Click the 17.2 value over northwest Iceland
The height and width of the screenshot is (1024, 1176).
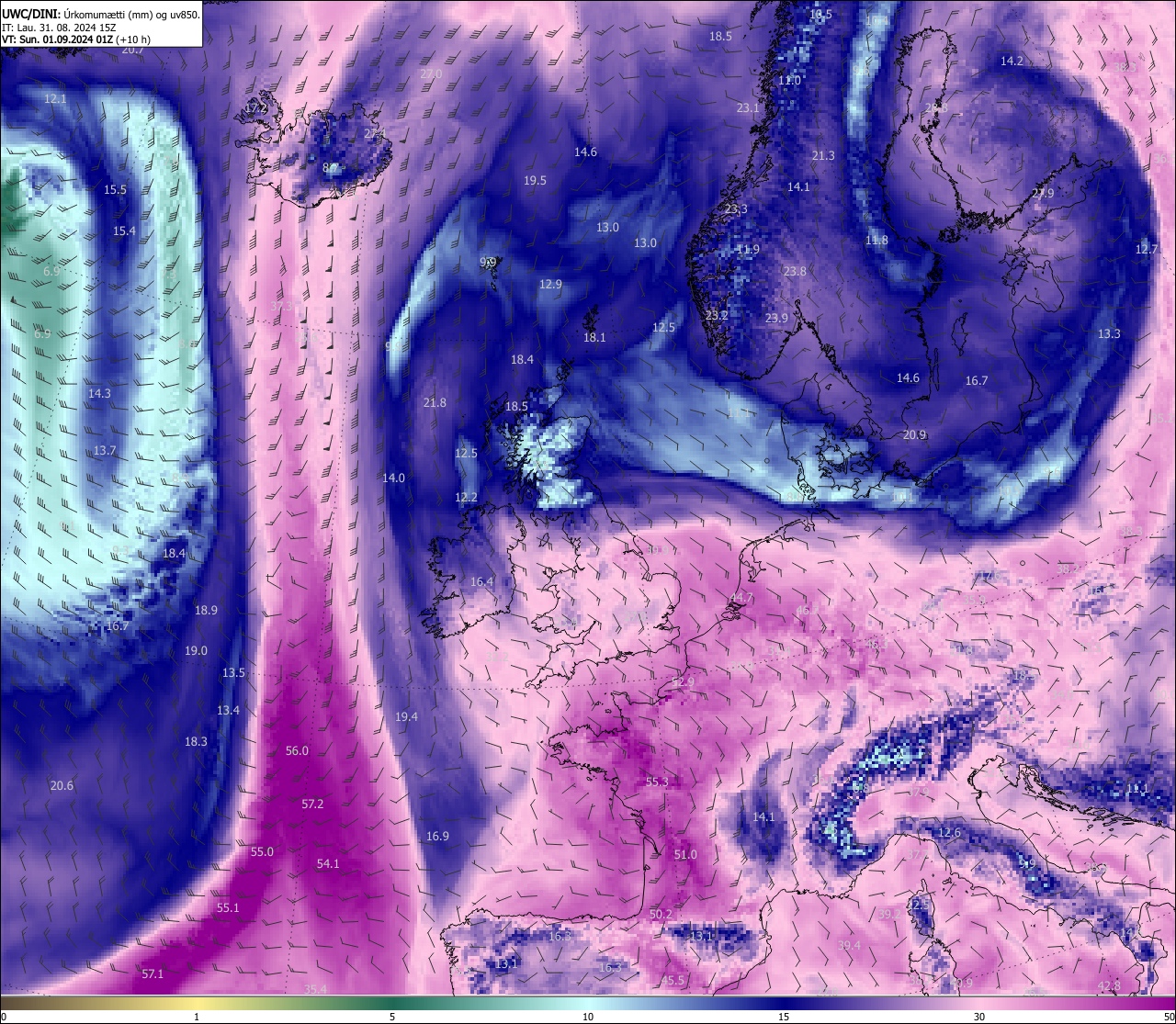point(255,107)
